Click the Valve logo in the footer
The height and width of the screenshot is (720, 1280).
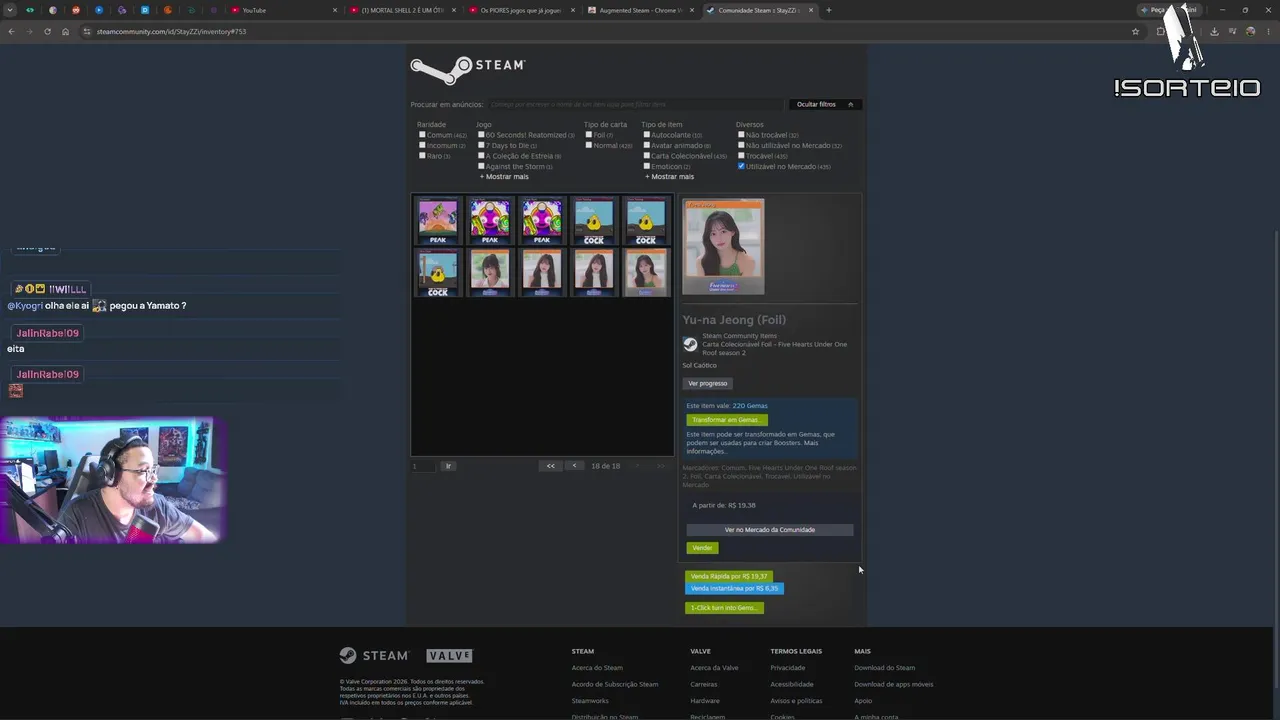[449, 656]
